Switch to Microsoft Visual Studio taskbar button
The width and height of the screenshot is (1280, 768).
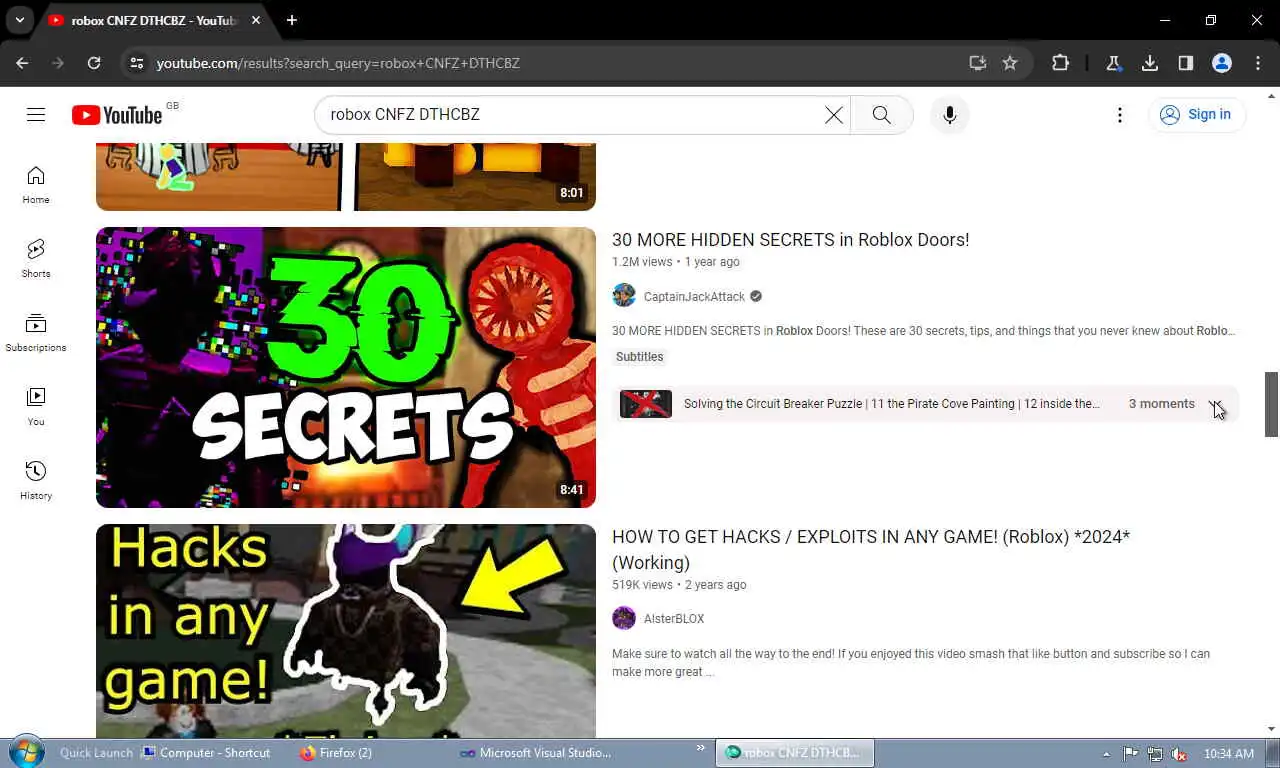(536, 753)
